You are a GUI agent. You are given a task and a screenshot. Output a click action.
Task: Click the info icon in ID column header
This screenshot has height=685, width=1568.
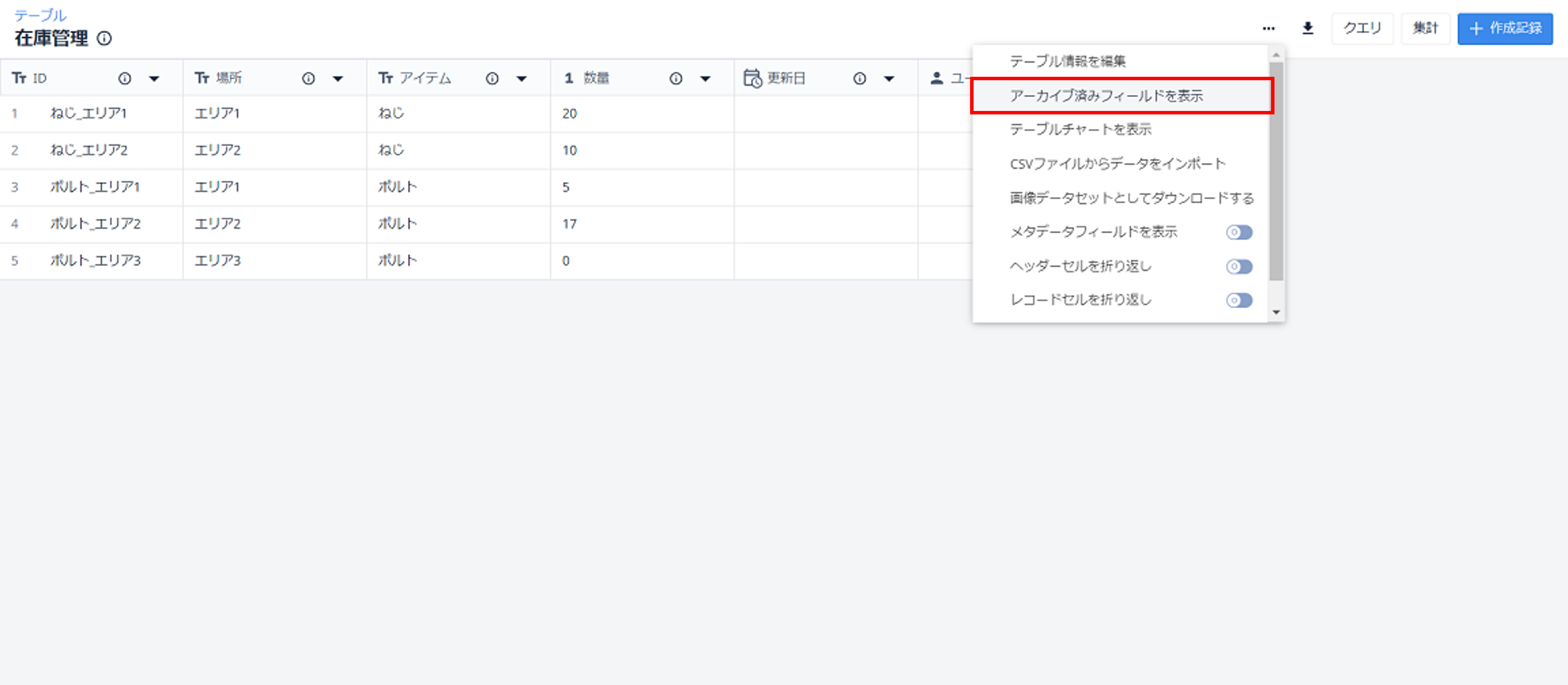click(x=125, y=78)
